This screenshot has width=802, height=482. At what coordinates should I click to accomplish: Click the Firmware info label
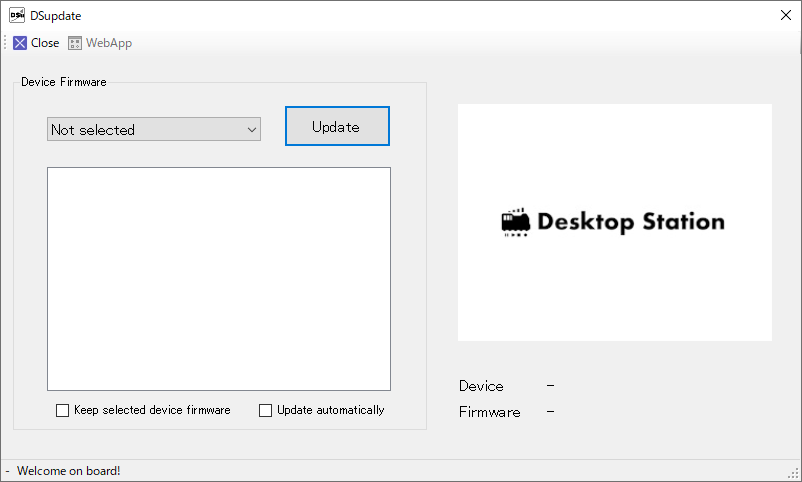coord(489,412)
